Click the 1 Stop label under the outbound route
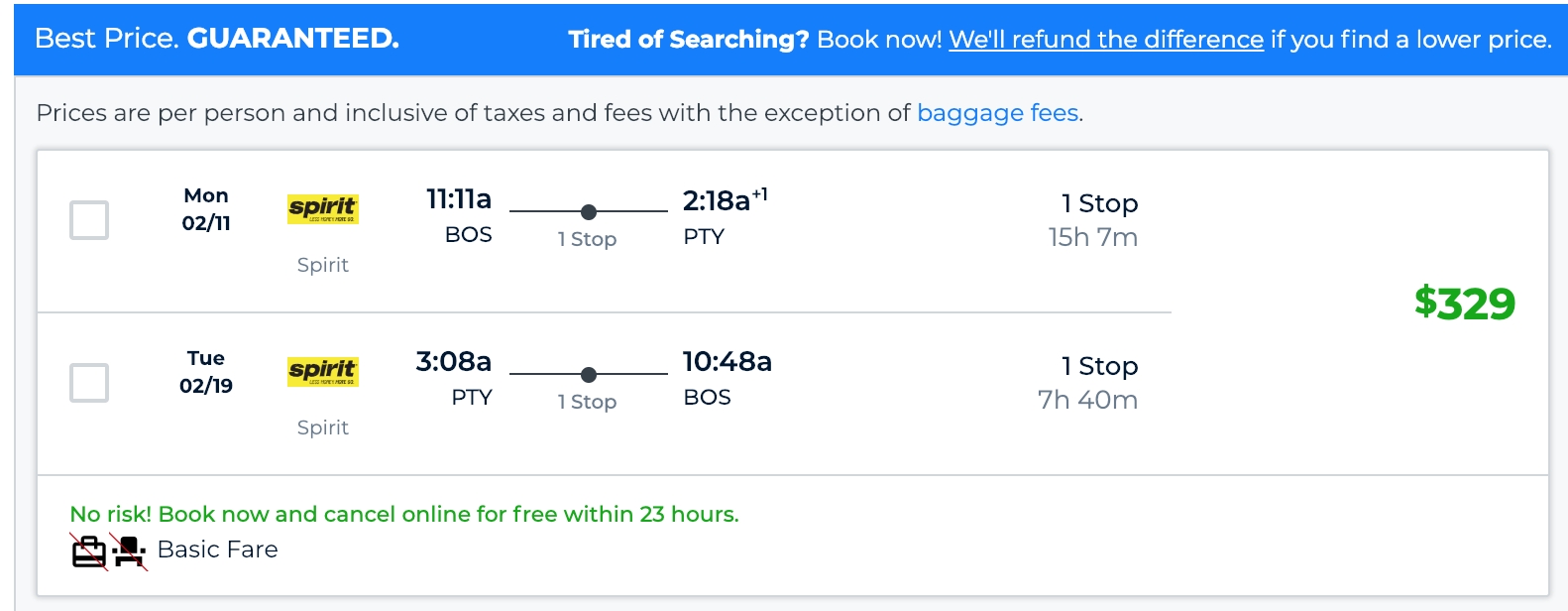This screenshot has width=1568, height=611. [x=588, y=239]
